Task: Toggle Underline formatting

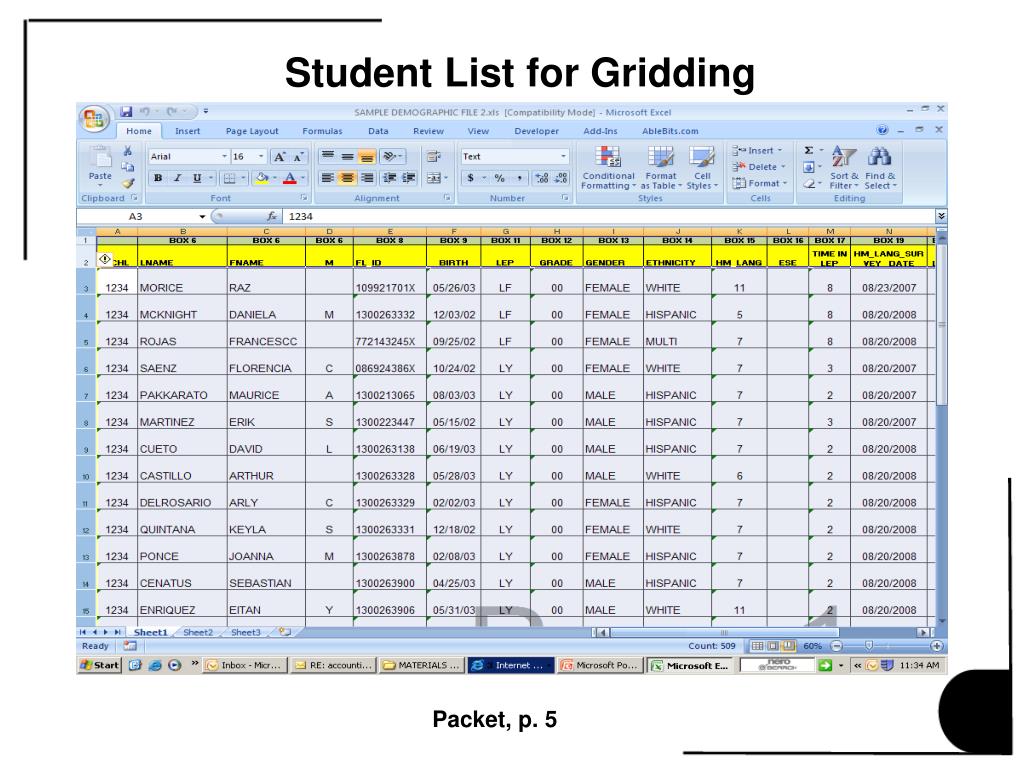Action: coord(197,178)
